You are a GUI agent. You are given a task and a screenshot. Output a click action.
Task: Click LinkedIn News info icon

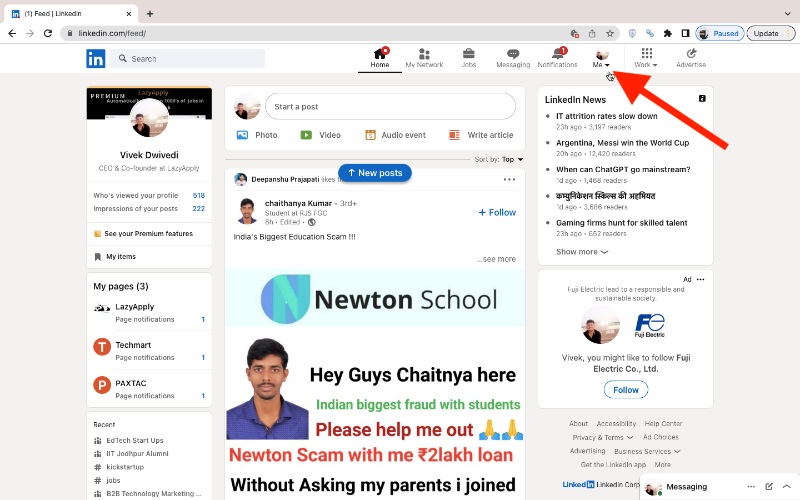click(x=702, y=98)
